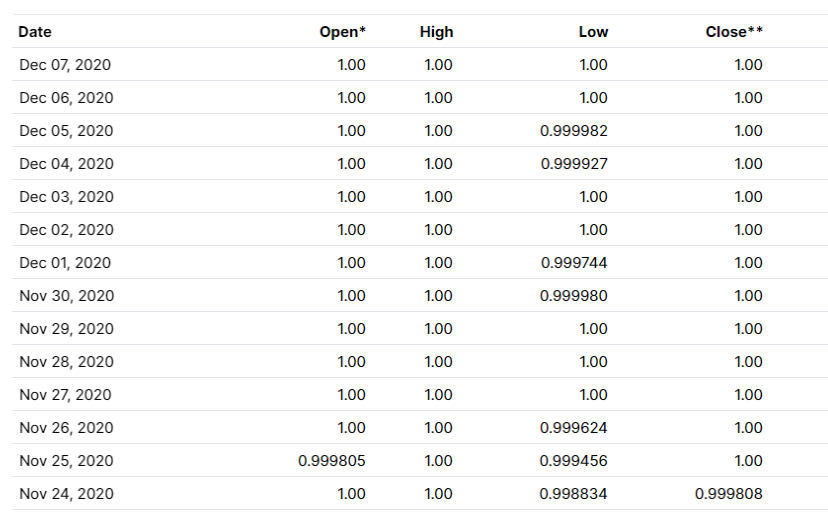Click the Low column header
This screenshot has width=828, height=516.
tap(594, 32)
